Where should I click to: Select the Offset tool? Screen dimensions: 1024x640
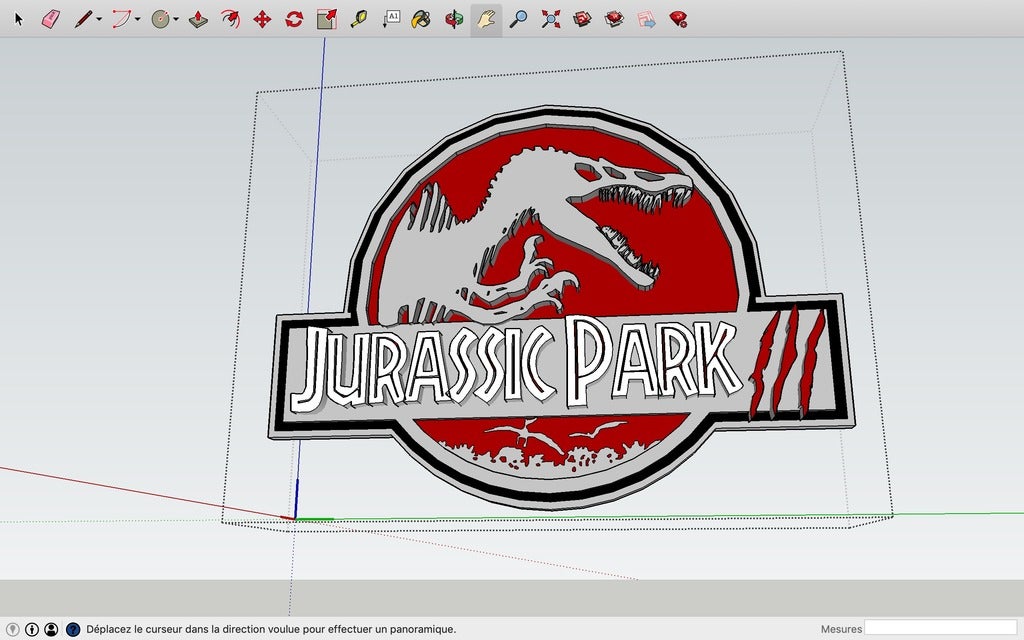point(230,19)
